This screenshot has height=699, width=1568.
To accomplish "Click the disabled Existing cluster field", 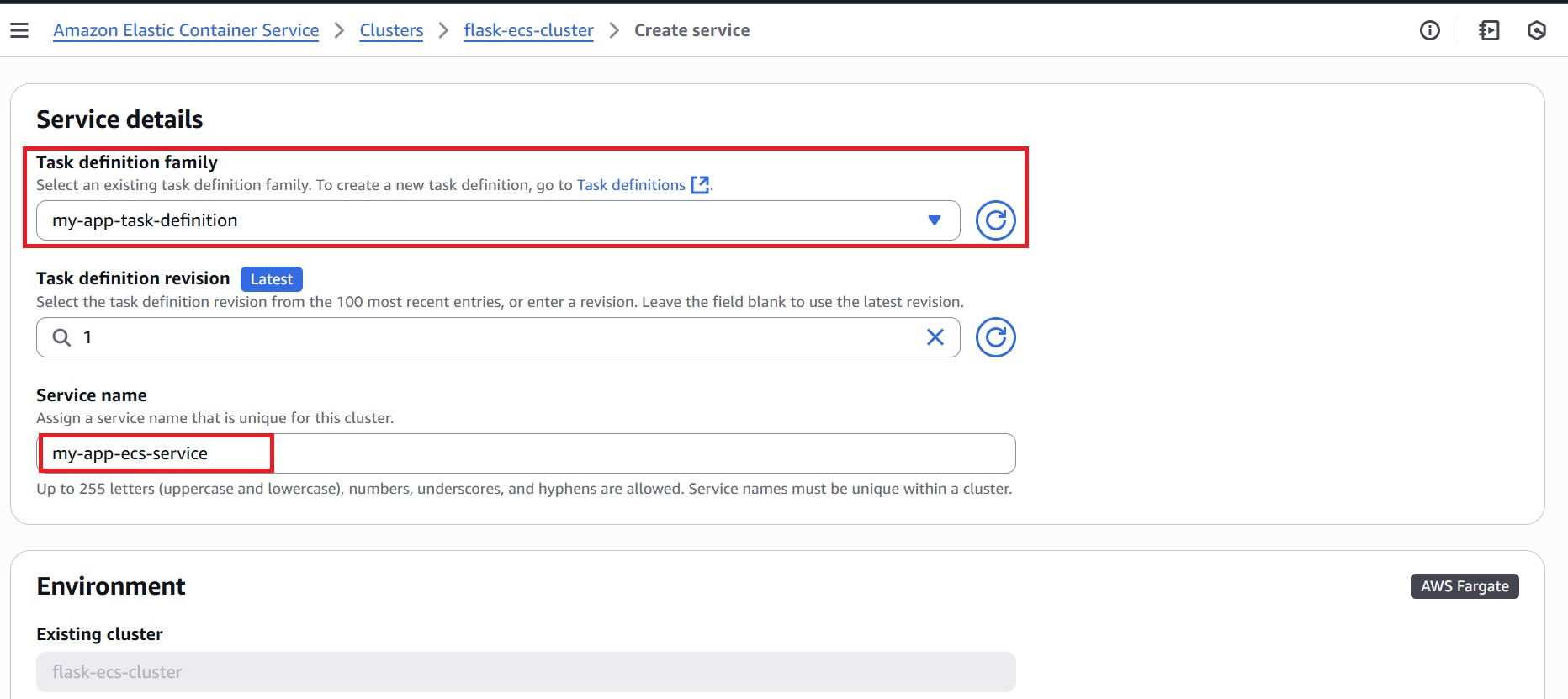I will tap(526, 672).
